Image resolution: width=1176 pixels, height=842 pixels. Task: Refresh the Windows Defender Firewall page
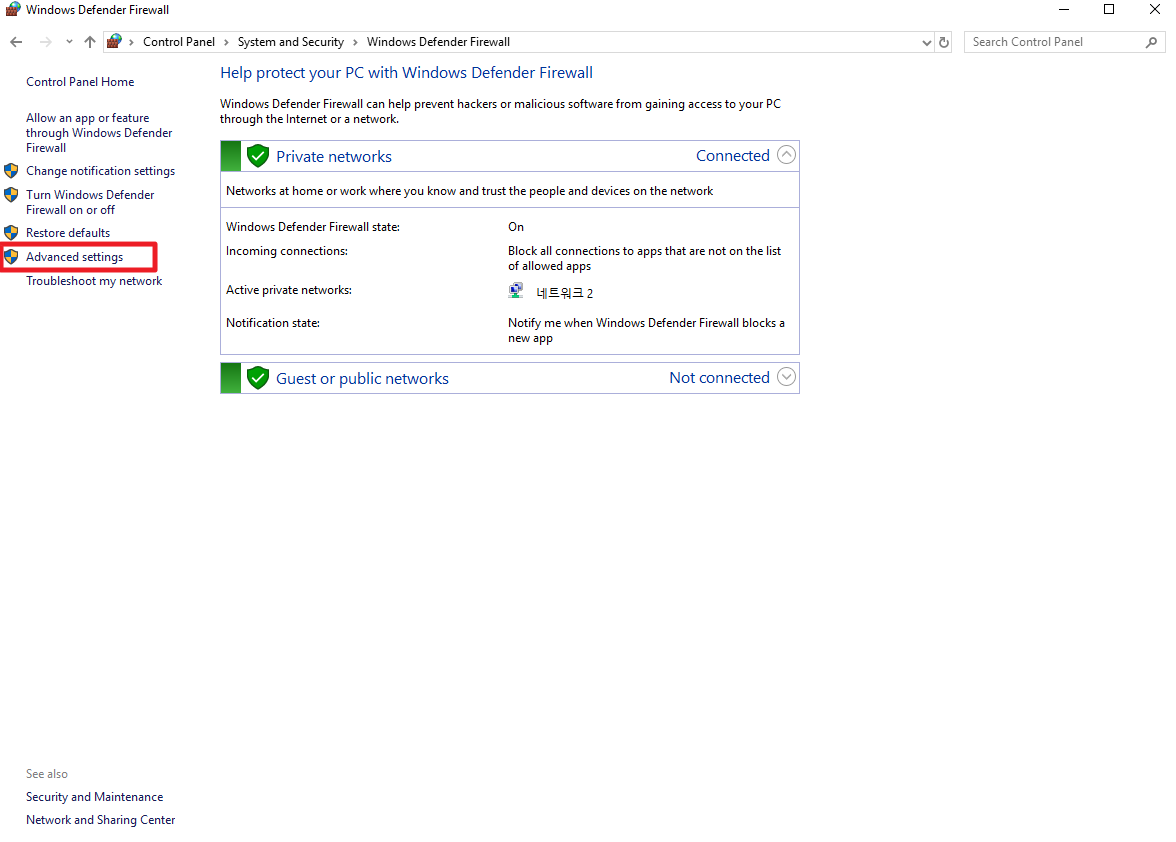[x=944, y=42]
